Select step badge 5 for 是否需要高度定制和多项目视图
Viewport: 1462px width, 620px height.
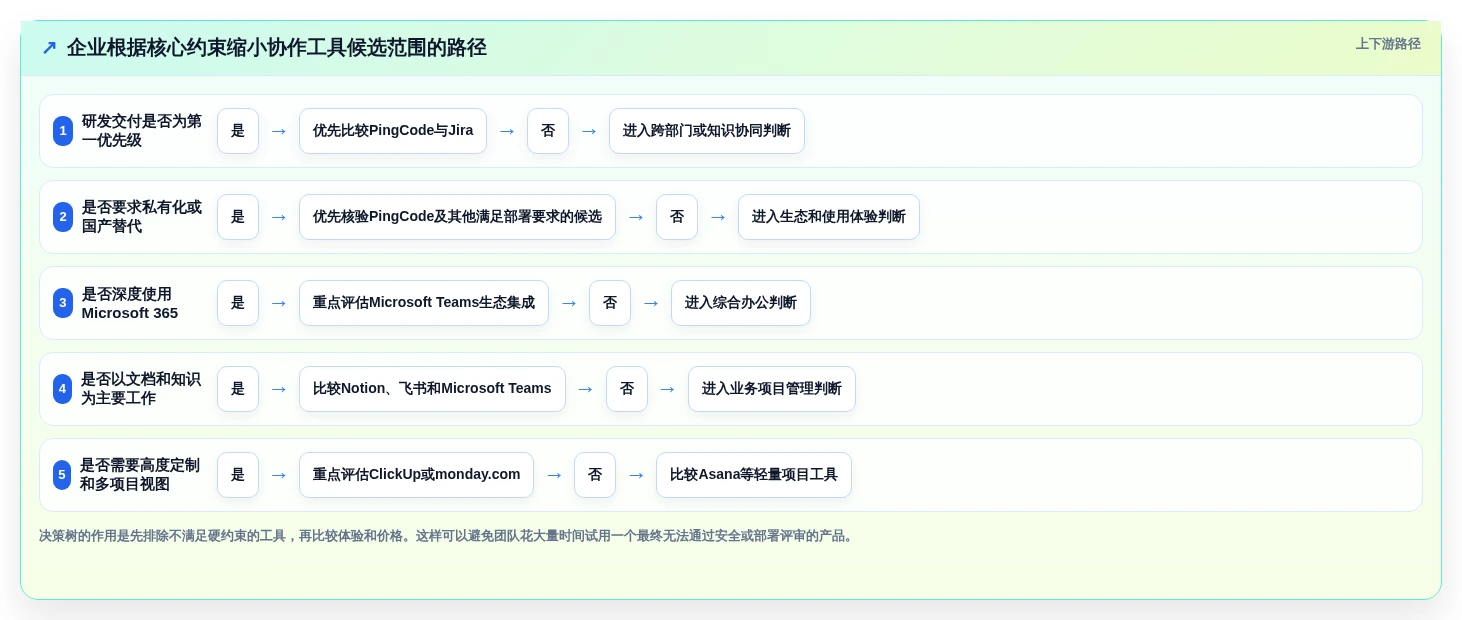click(62, 475)
